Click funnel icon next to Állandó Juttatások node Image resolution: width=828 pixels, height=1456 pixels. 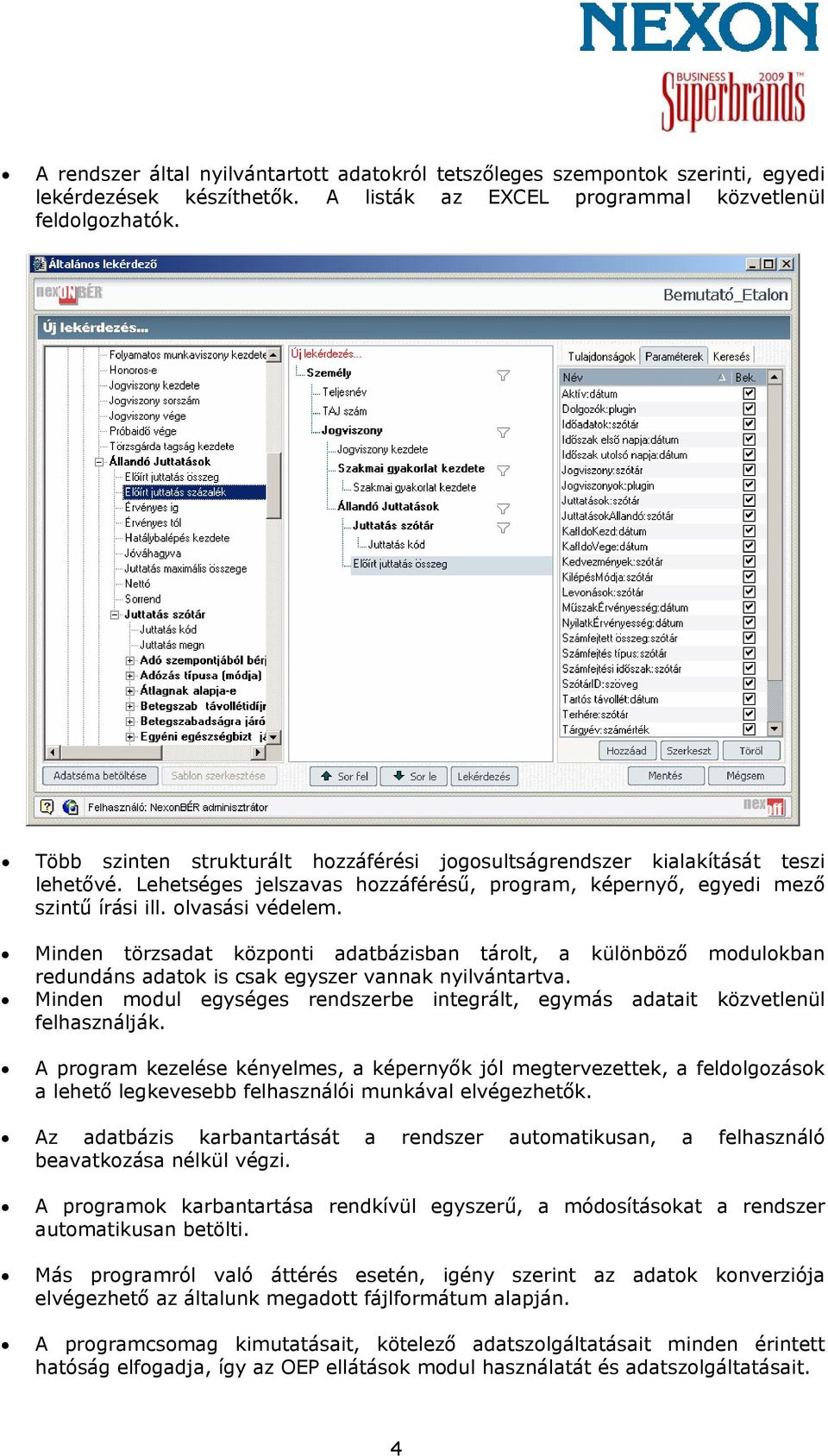[503, 508]
